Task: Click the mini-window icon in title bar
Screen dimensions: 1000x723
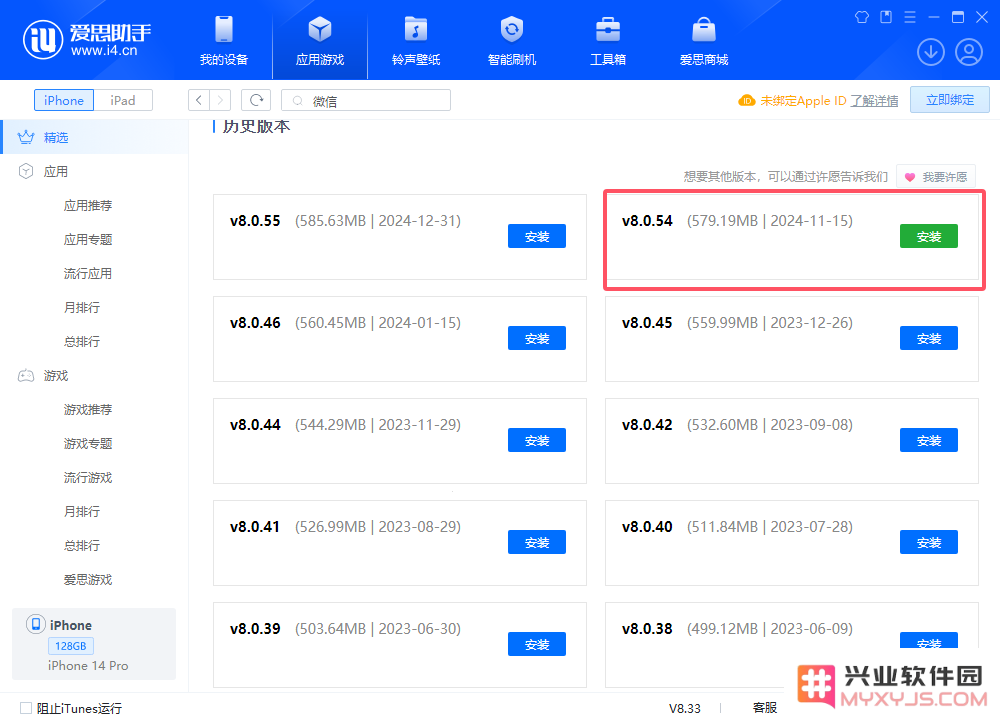Action: pos(886,17)
